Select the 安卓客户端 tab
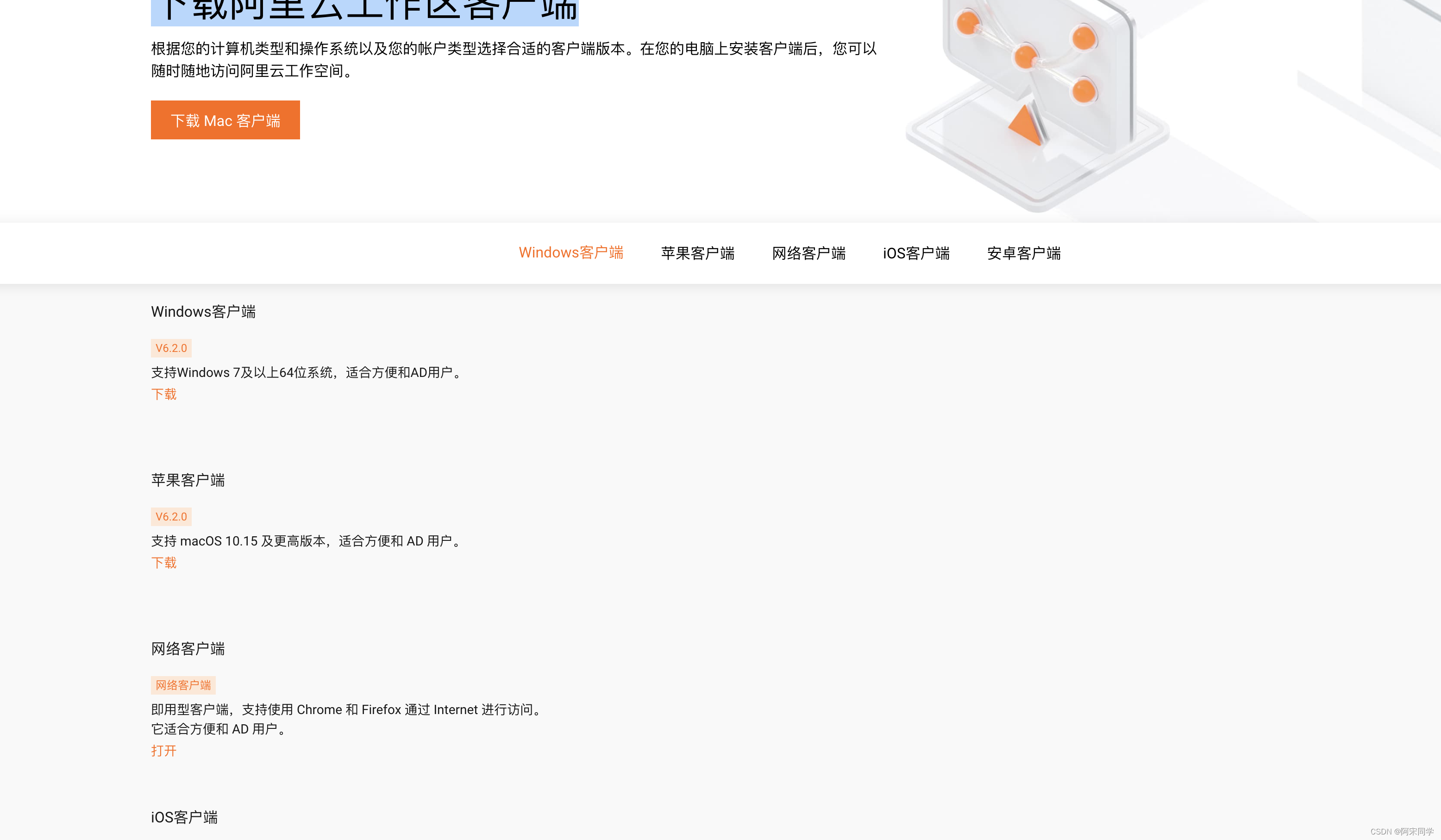The image size is (1441, 840). (1024, 253)
